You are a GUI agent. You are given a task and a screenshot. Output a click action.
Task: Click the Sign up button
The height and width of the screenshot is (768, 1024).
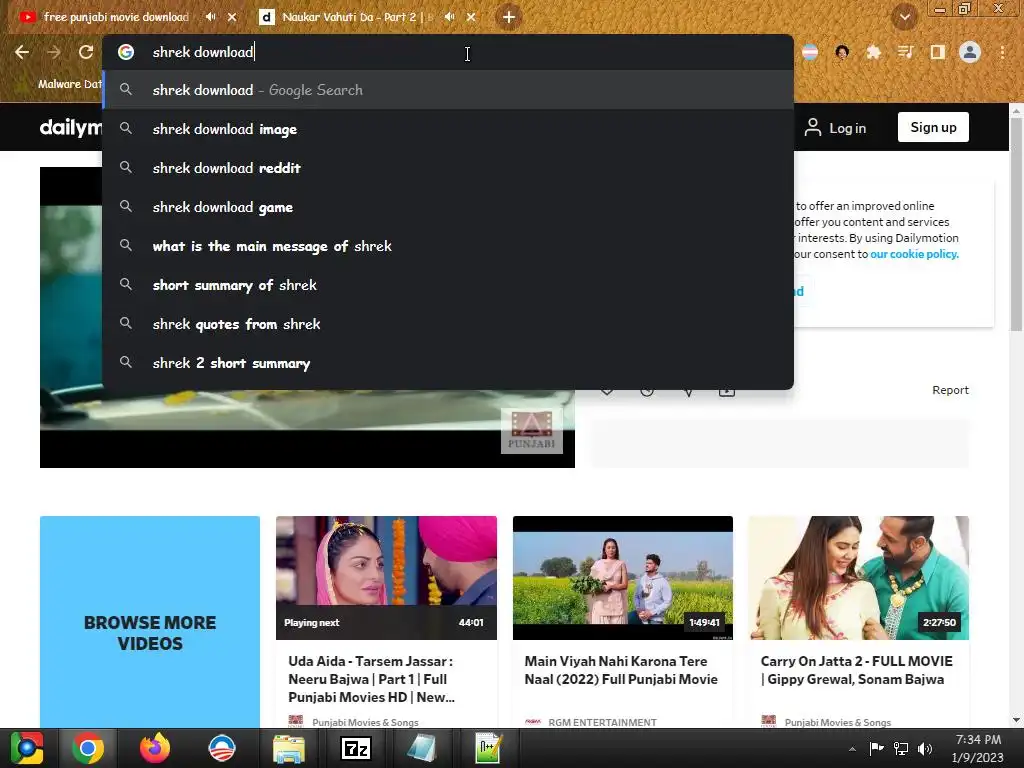[933, 127]
